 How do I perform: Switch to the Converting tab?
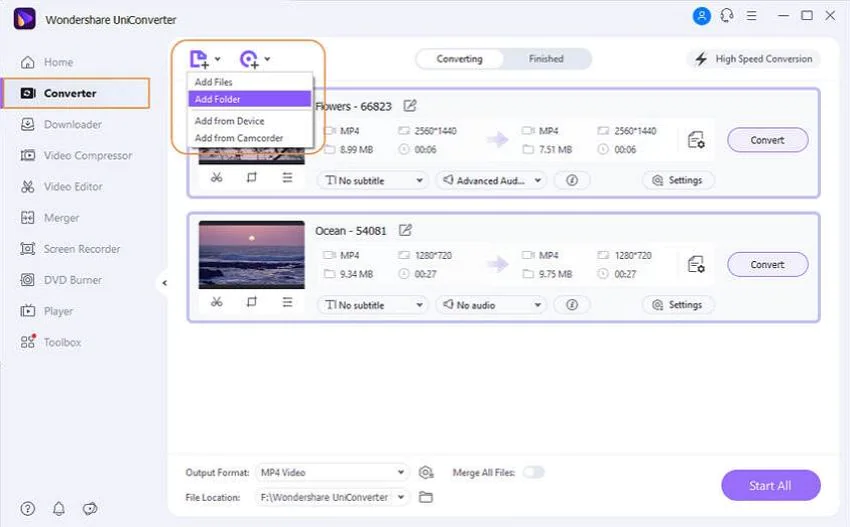point(460,59)
